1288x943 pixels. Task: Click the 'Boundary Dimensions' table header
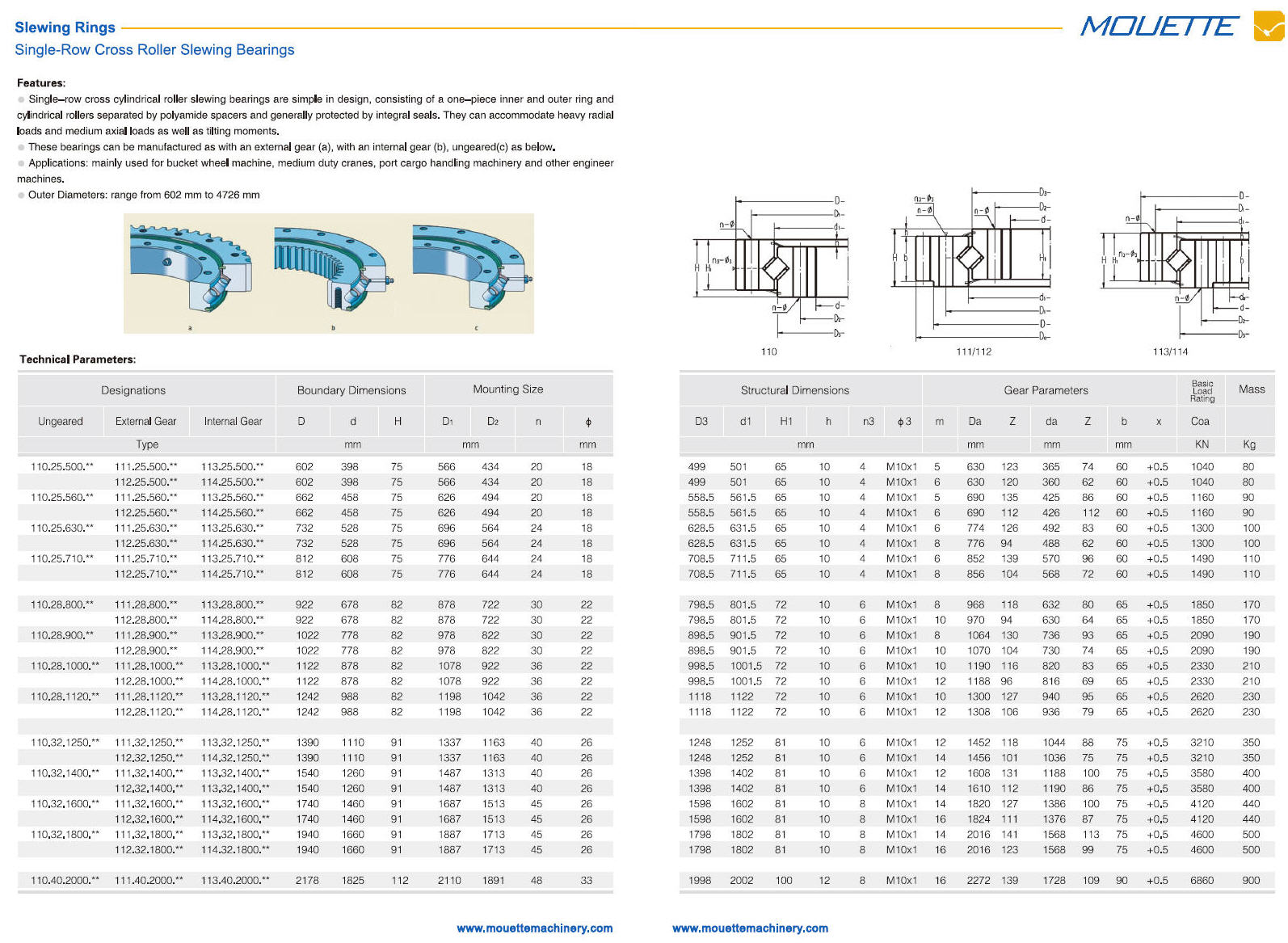[x=351, y=390]
